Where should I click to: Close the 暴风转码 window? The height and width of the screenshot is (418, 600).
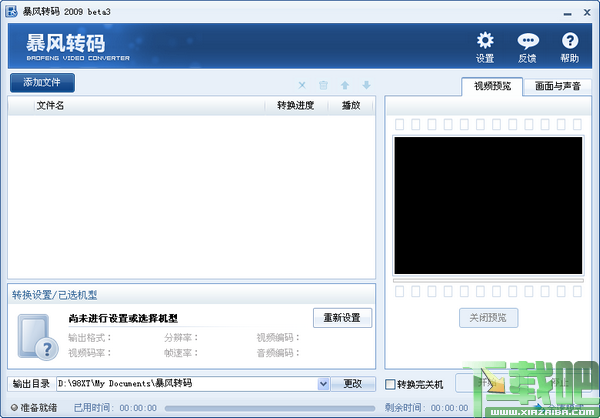[587, 13]
